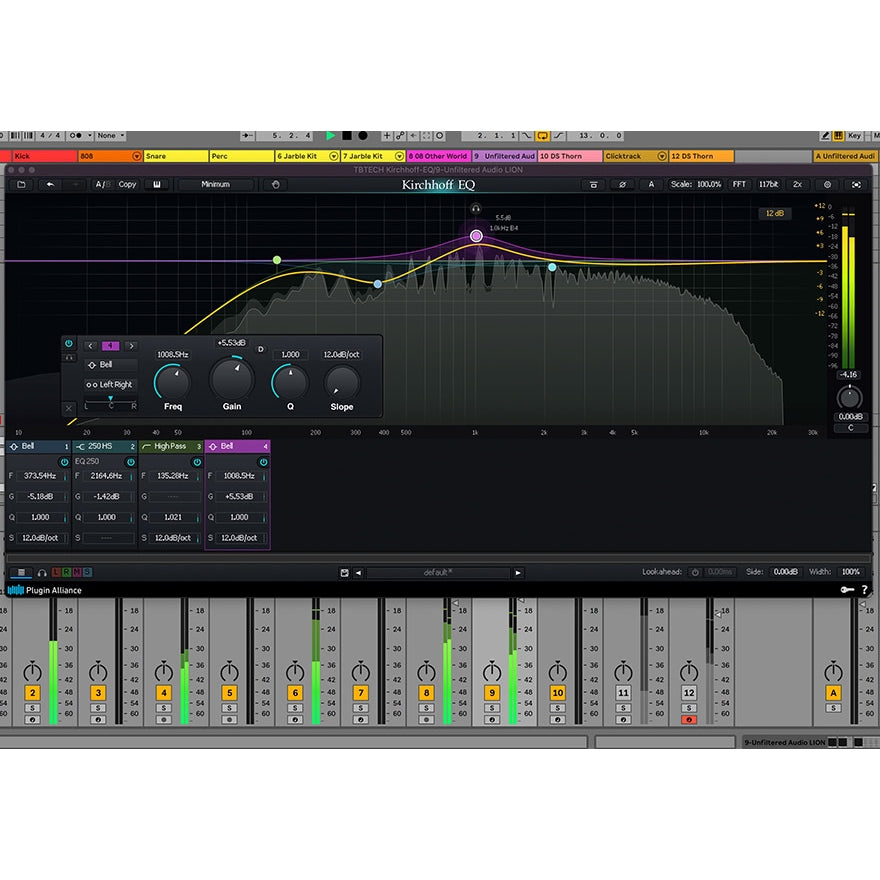Open Plugin Alliance help via question mark icon

(864, 590)
